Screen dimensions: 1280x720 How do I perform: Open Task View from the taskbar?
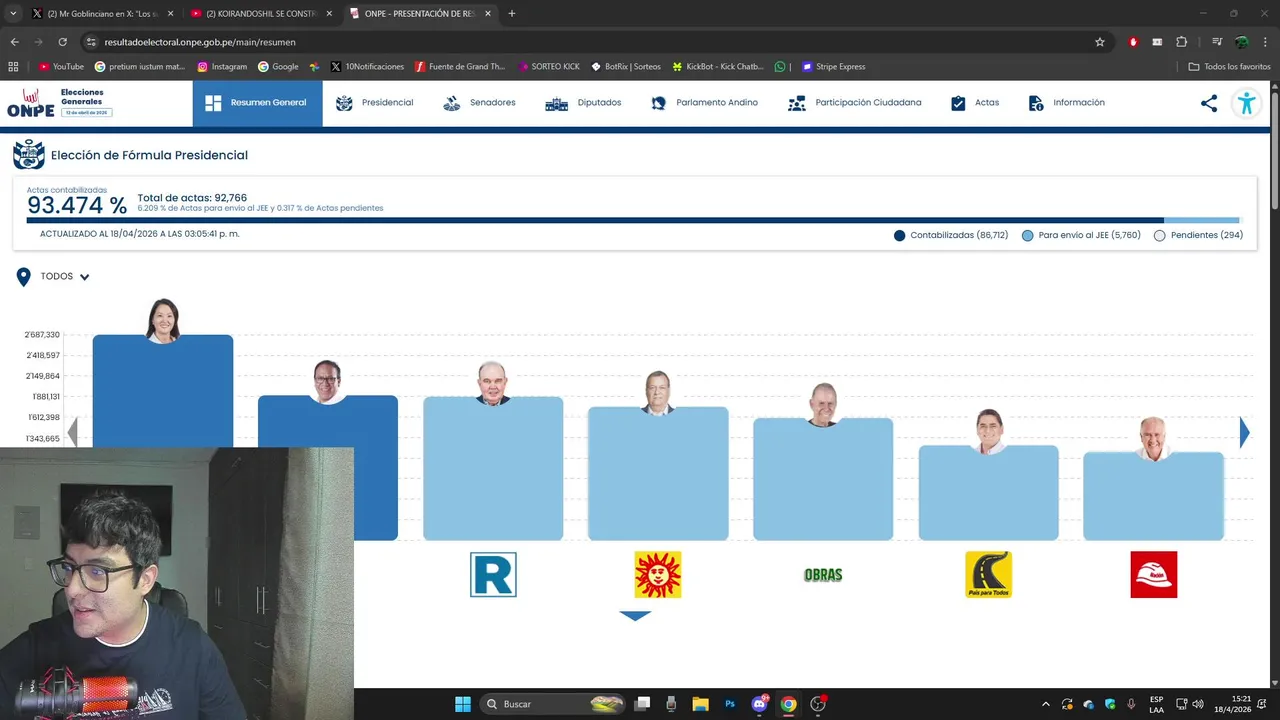pos(643,704)
